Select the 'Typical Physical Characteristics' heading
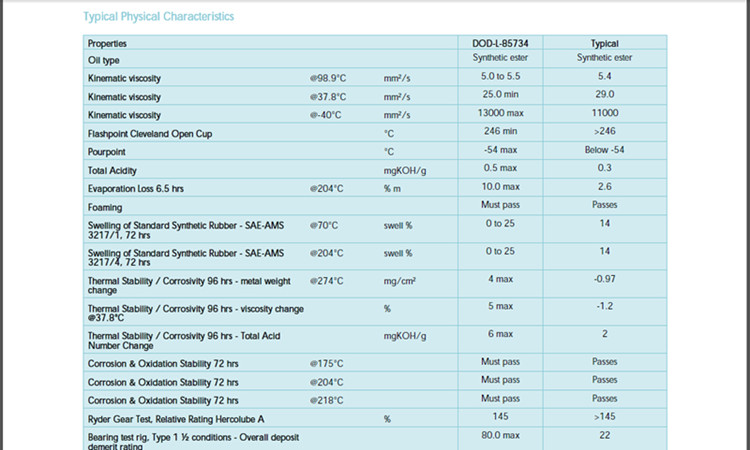Screen dimensions: 750x450 click(x=158, y=17)
